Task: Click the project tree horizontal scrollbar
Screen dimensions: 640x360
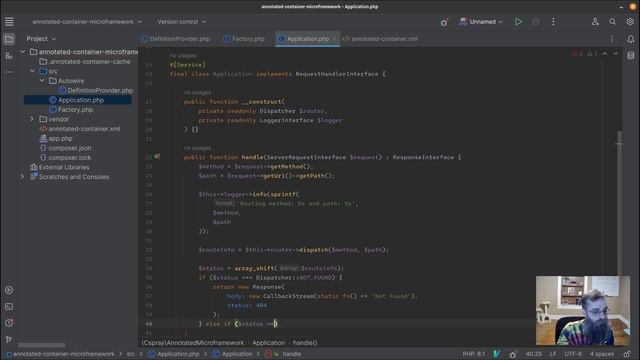Action: 41,345
